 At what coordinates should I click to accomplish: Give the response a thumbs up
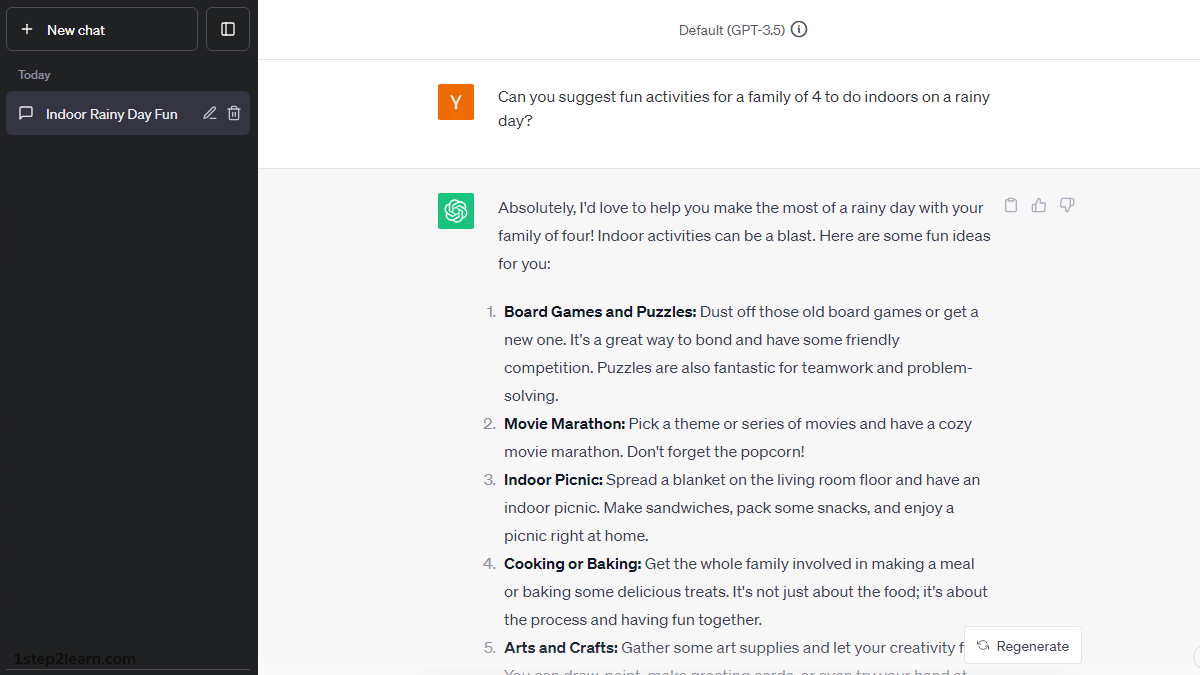coord(1039,205)
